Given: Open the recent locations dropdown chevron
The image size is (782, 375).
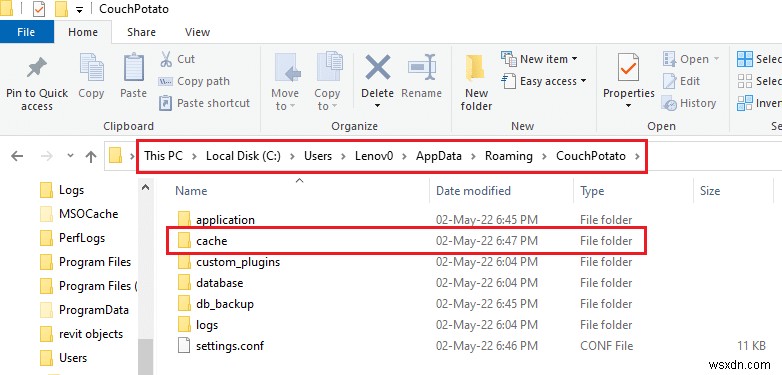Looking at the screenshot, I should pos(70,156).
